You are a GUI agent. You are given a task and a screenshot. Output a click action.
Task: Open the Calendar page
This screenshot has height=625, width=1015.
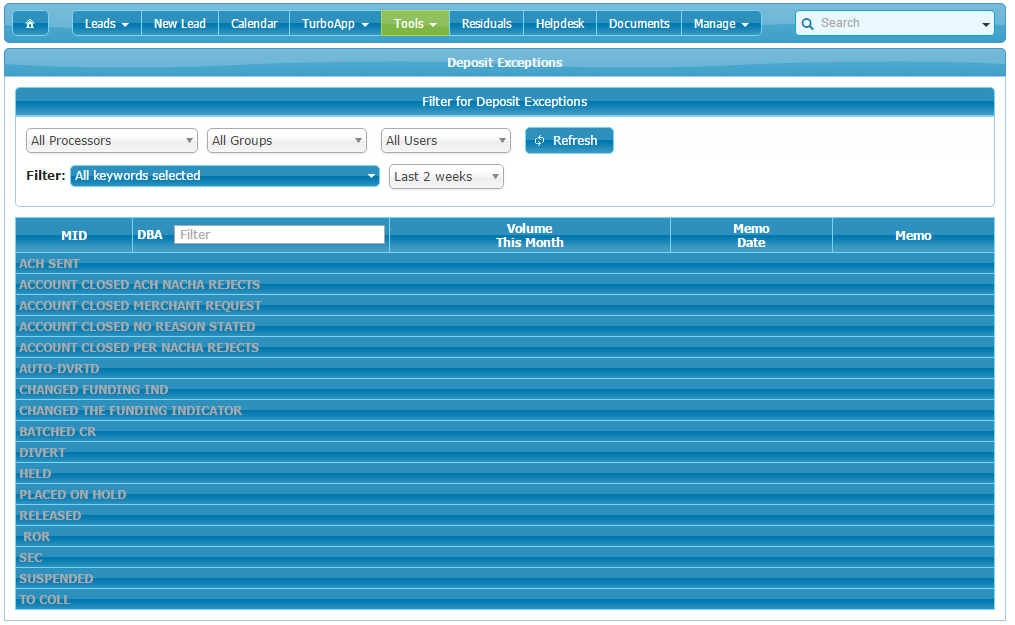tap(254, 24)
